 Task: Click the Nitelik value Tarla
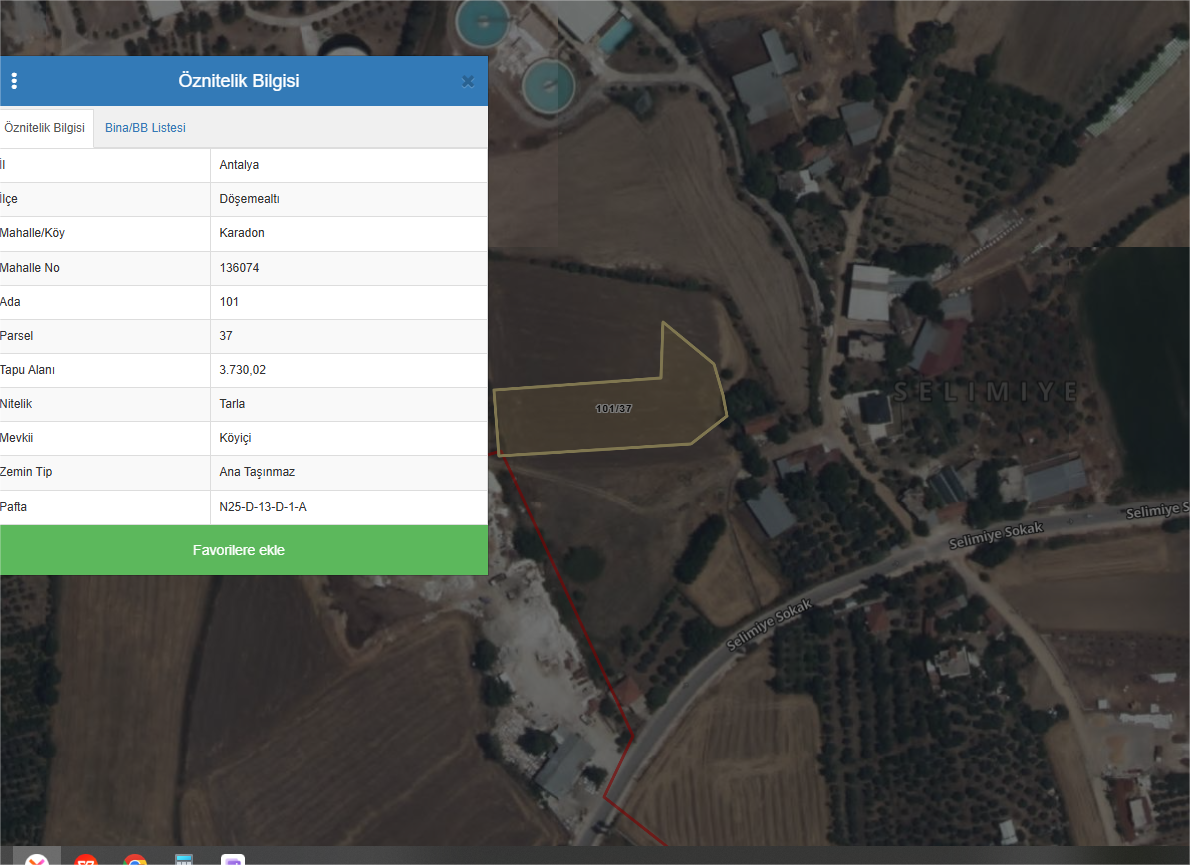[x=232, y=404]
